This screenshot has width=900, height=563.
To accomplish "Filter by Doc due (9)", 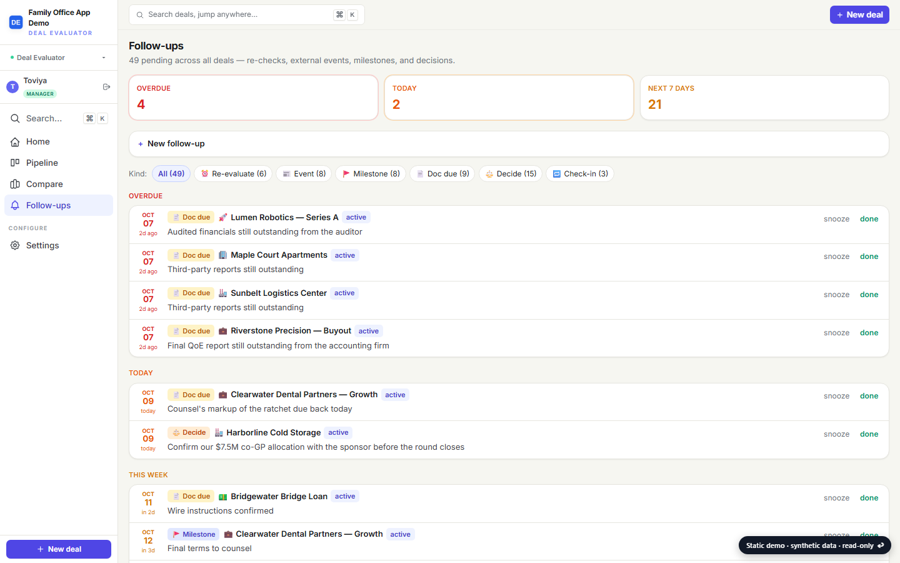I will (442, 174).
